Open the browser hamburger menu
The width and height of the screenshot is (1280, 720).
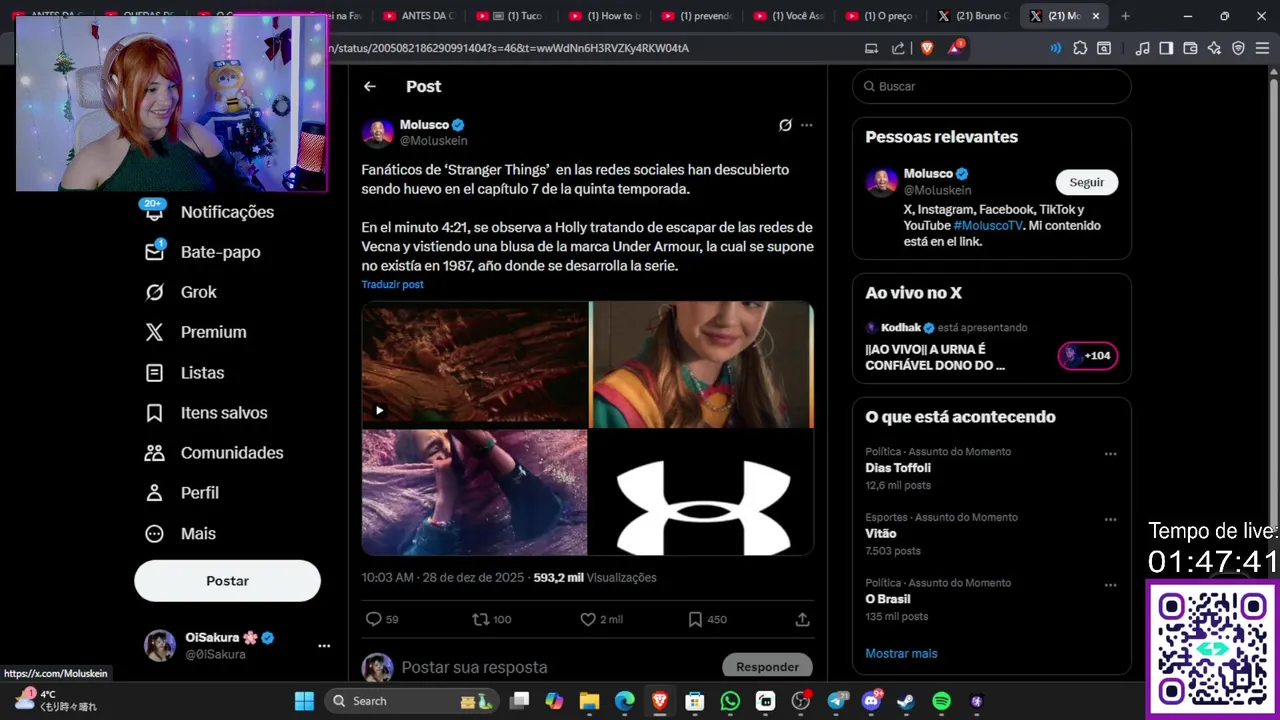pos(1262,48)
